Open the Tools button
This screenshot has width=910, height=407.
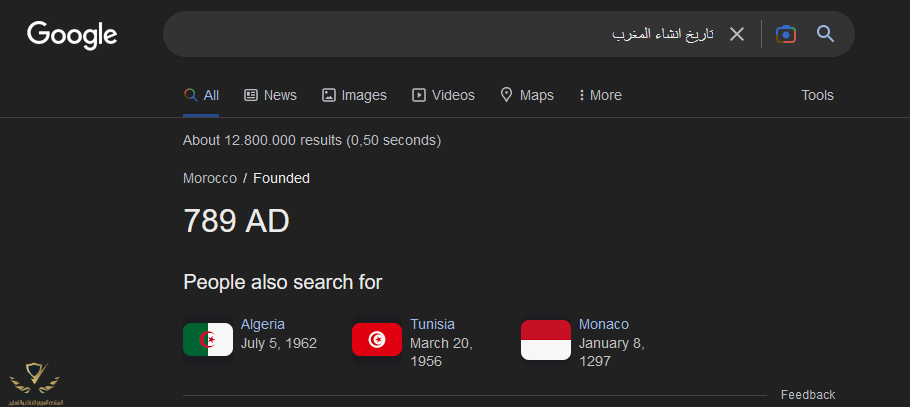coord(817,95)
